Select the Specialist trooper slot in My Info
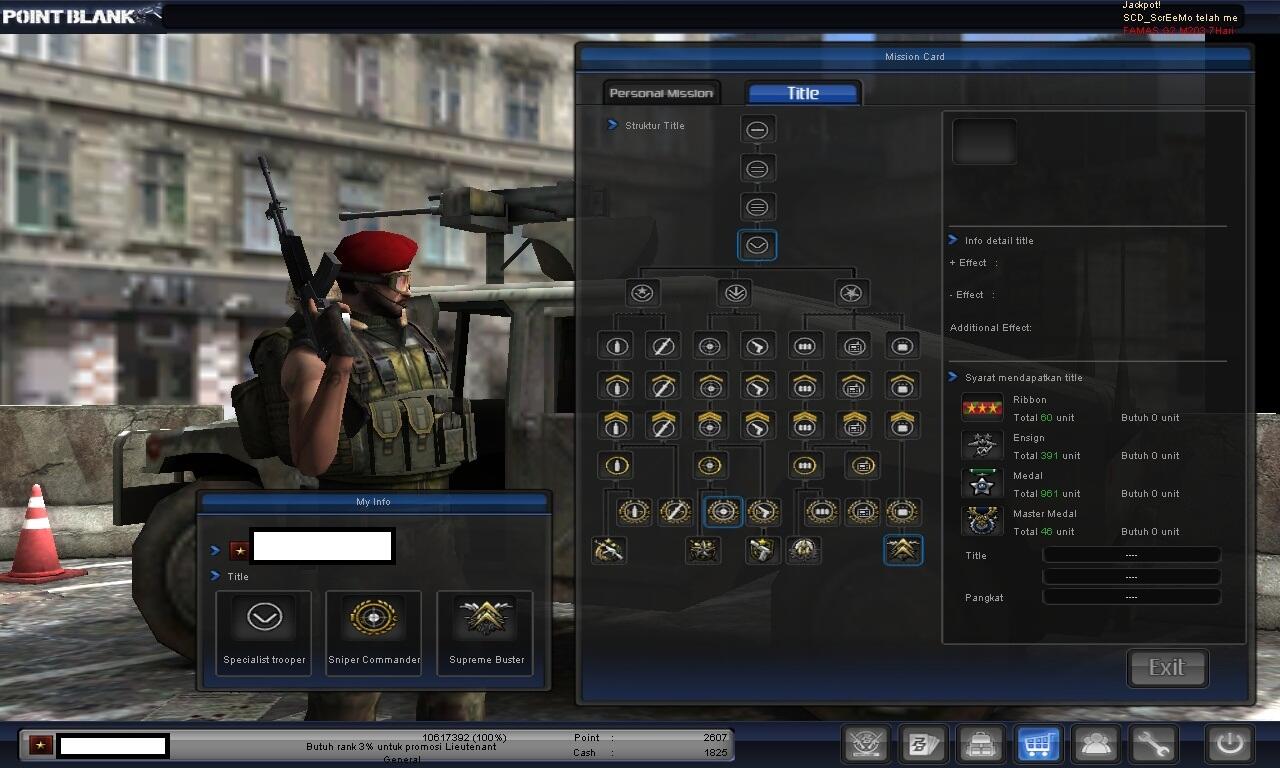1280x768 pixels. (x=264, y=633)
